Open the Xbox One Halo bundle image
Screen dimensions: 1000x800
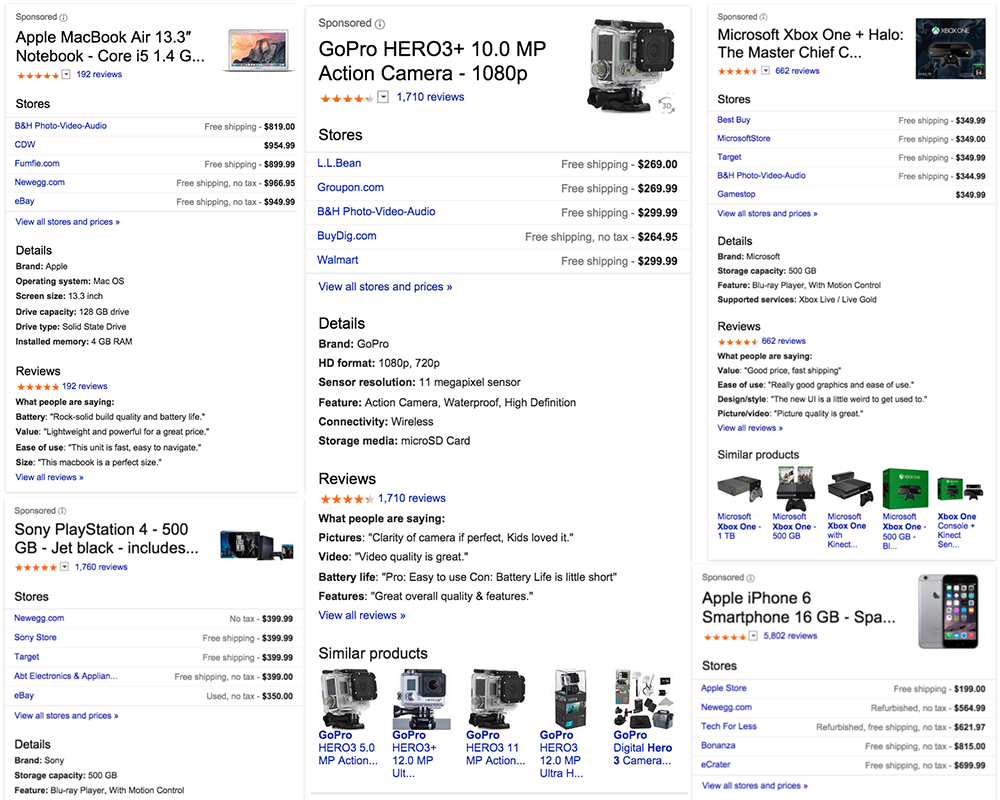950,48
